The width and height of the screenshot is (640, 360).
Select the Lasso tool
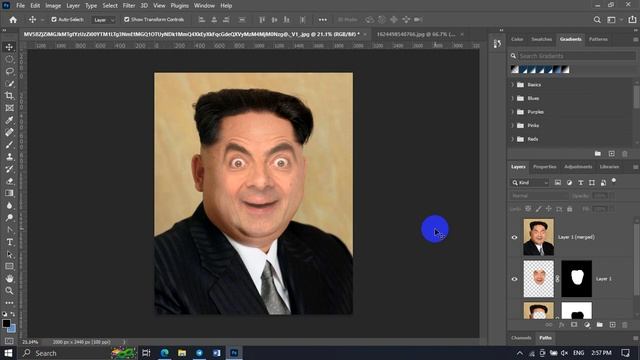click(9, 71)
